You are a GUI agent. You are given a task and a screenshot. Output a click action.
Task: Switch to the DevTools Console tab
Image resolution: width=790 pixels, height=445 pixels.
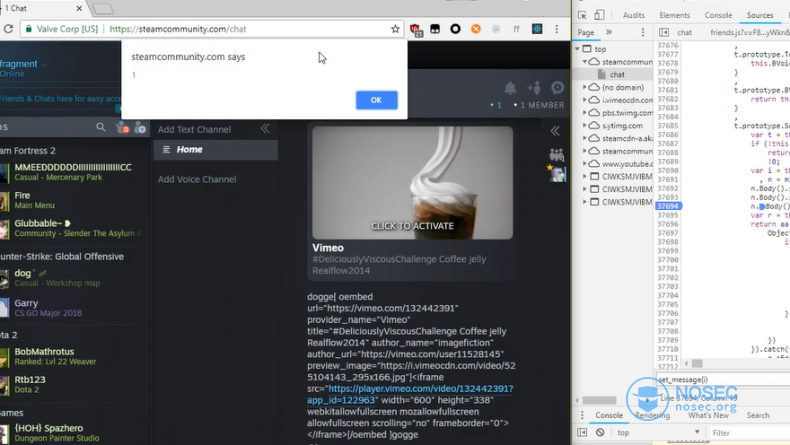click(x=718, y=15)
